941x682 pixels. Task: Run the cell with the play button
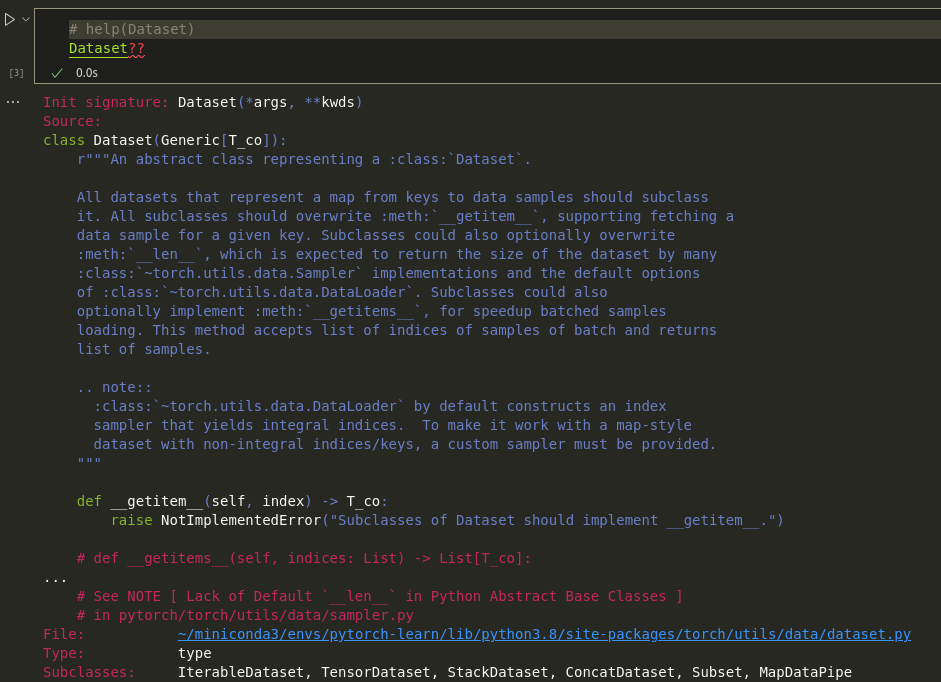click(x=9, y=19)
